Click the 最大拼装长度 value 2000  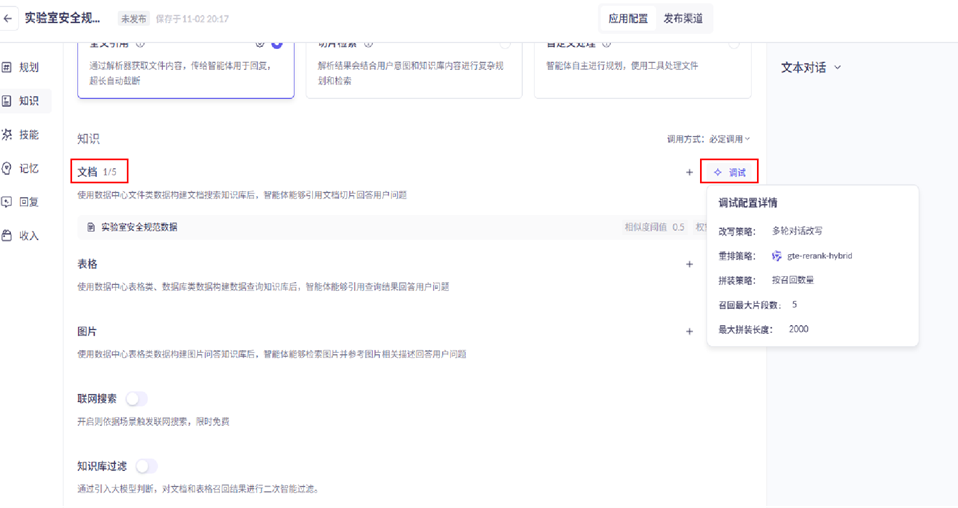[798, 329]
